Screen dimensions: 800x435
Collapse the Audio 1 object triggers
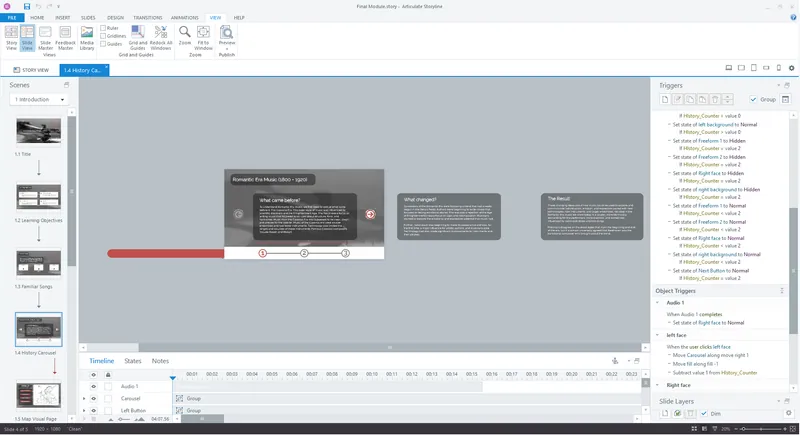[658, 303]
